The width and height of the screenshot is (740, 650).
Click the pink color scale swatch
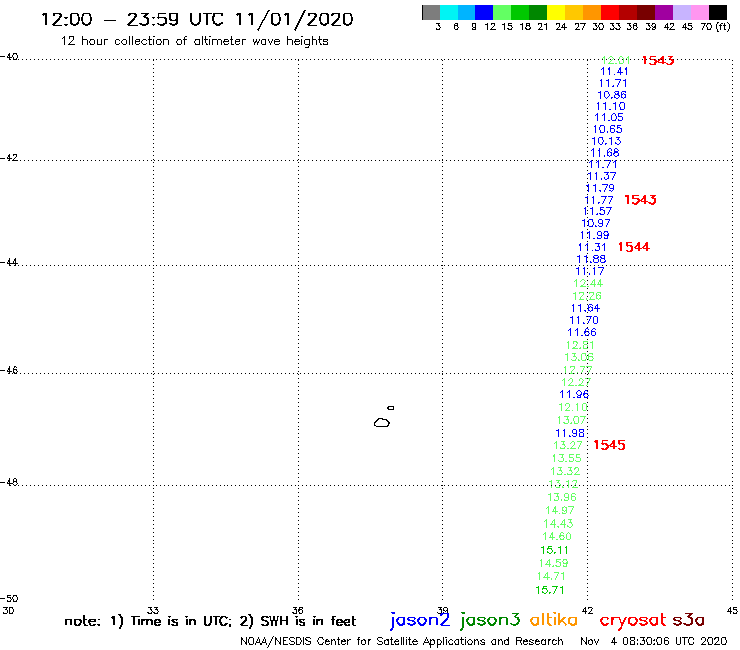click(699, 12)
